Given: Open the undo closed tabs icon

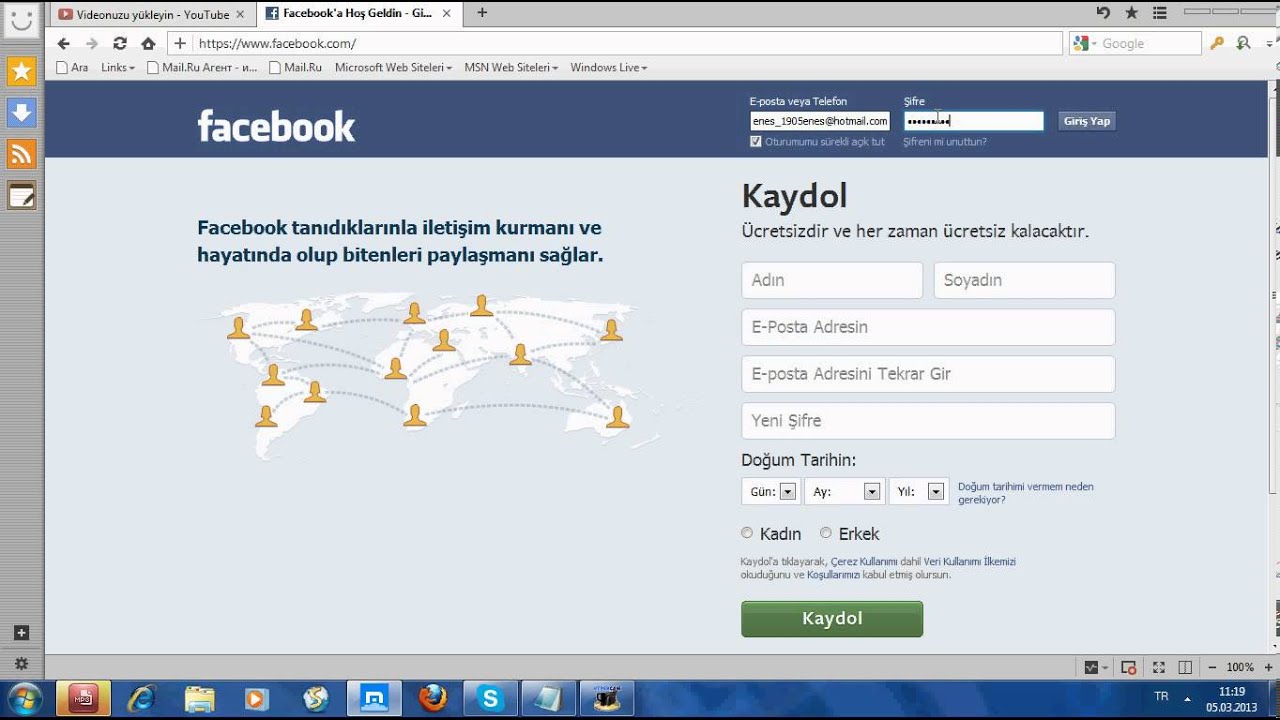Looking at the screenshot, I should (1103, 13).
